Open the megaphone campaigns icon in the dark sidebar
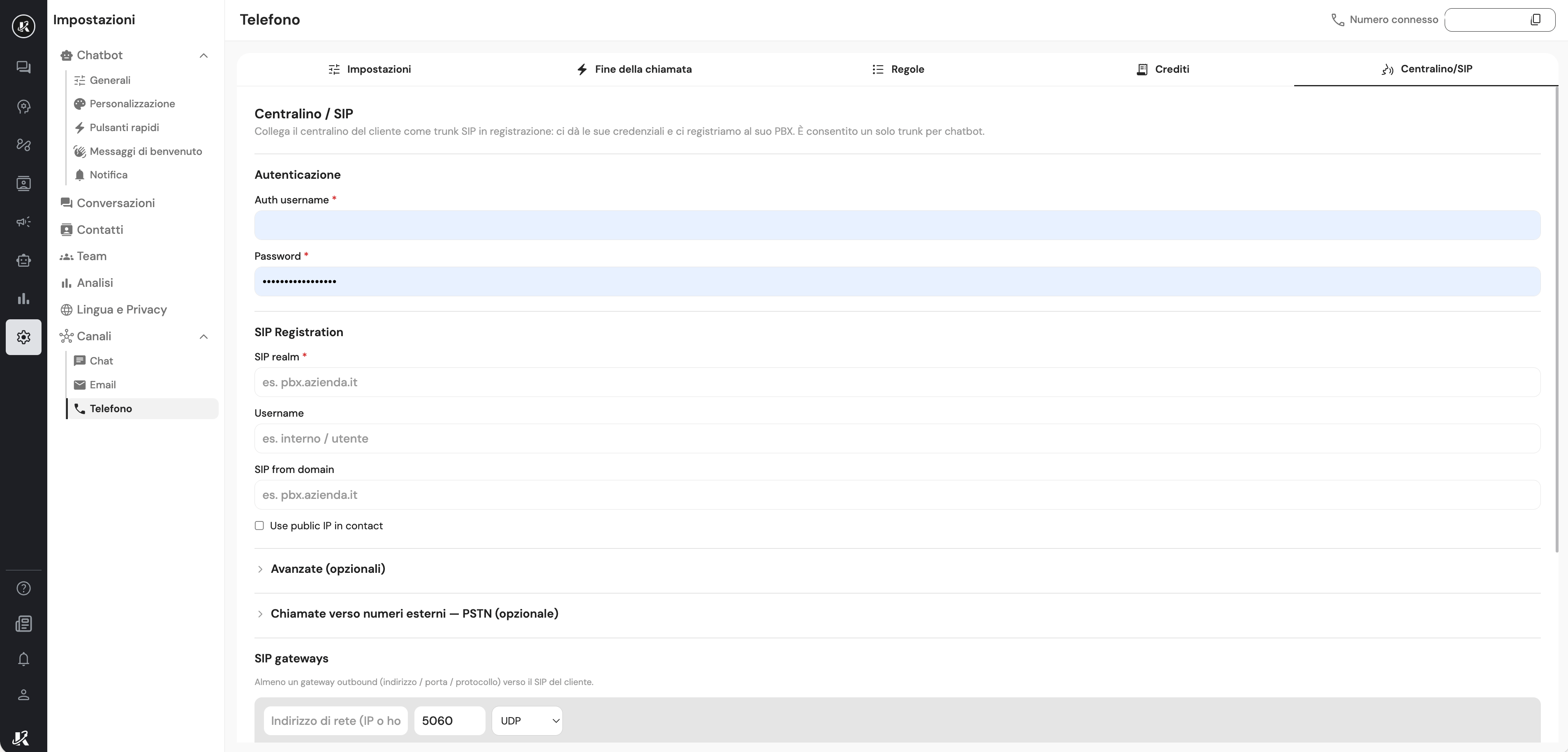The height and width of the screenshot is (752, 1568). pyautogui.click(x=23, y=221)
